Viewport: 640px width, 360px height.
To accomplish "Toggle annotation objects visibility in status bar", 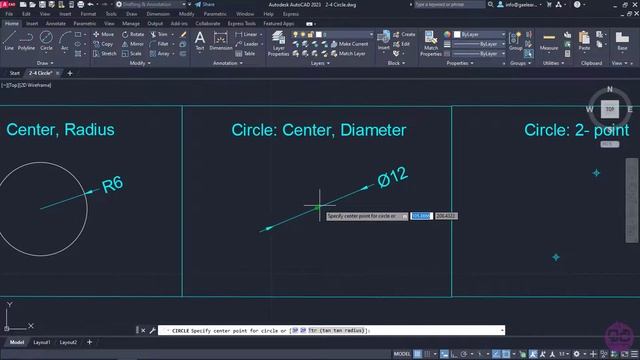I will tap(533, 354).
